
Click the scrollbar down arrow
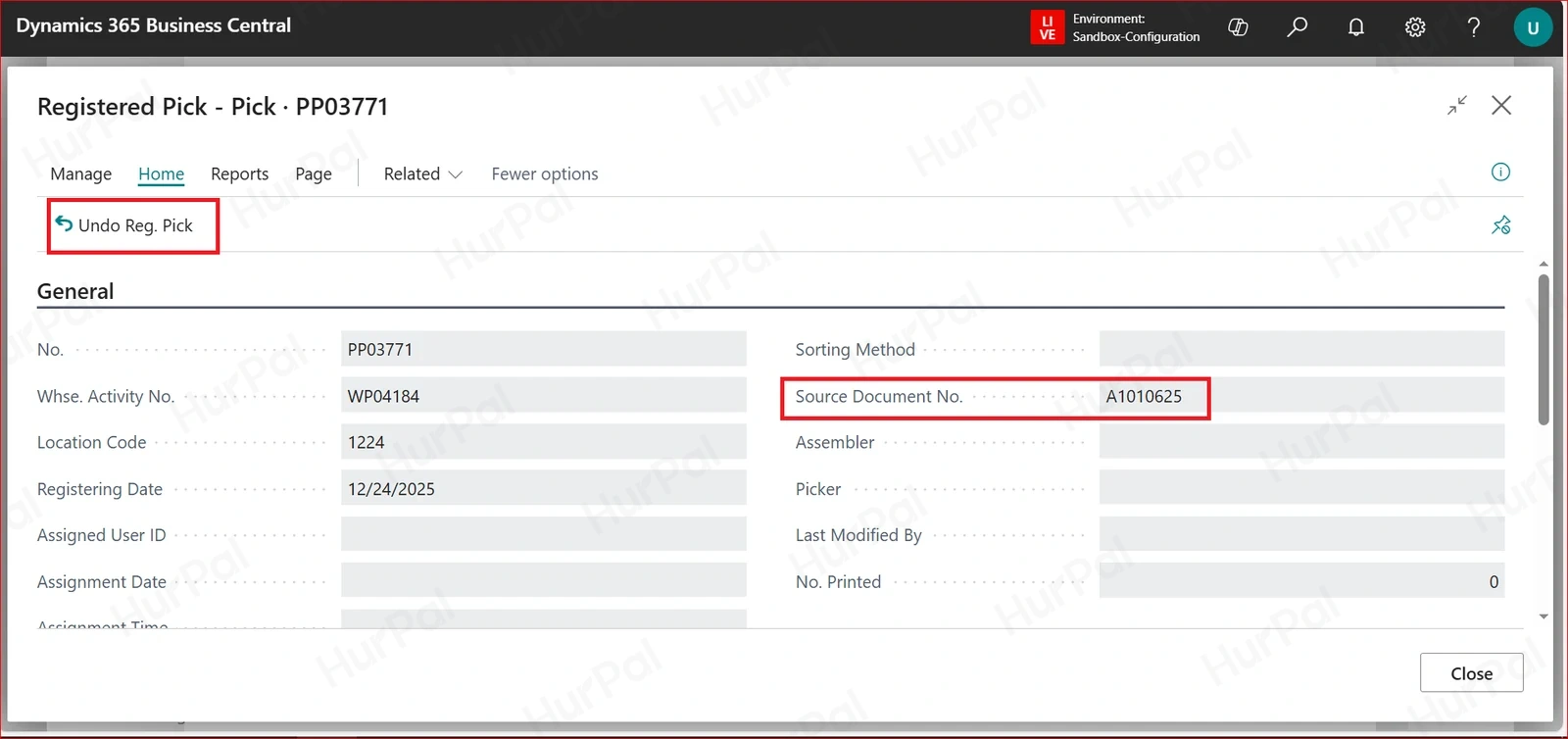pyautogui.click(x=1543, y=616)
